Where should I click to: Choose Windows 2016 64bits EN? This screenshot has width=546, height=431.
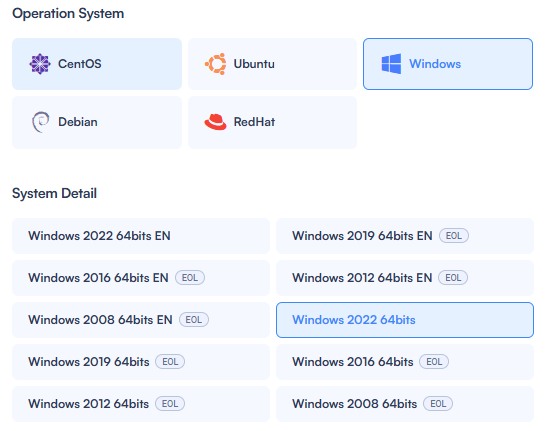click(141, 278)
